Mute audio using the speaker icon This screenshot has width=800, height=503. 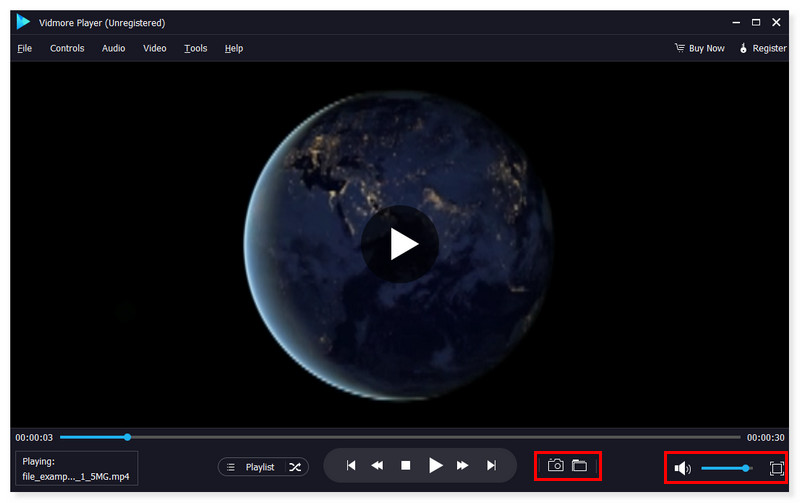tap(682, 468)
